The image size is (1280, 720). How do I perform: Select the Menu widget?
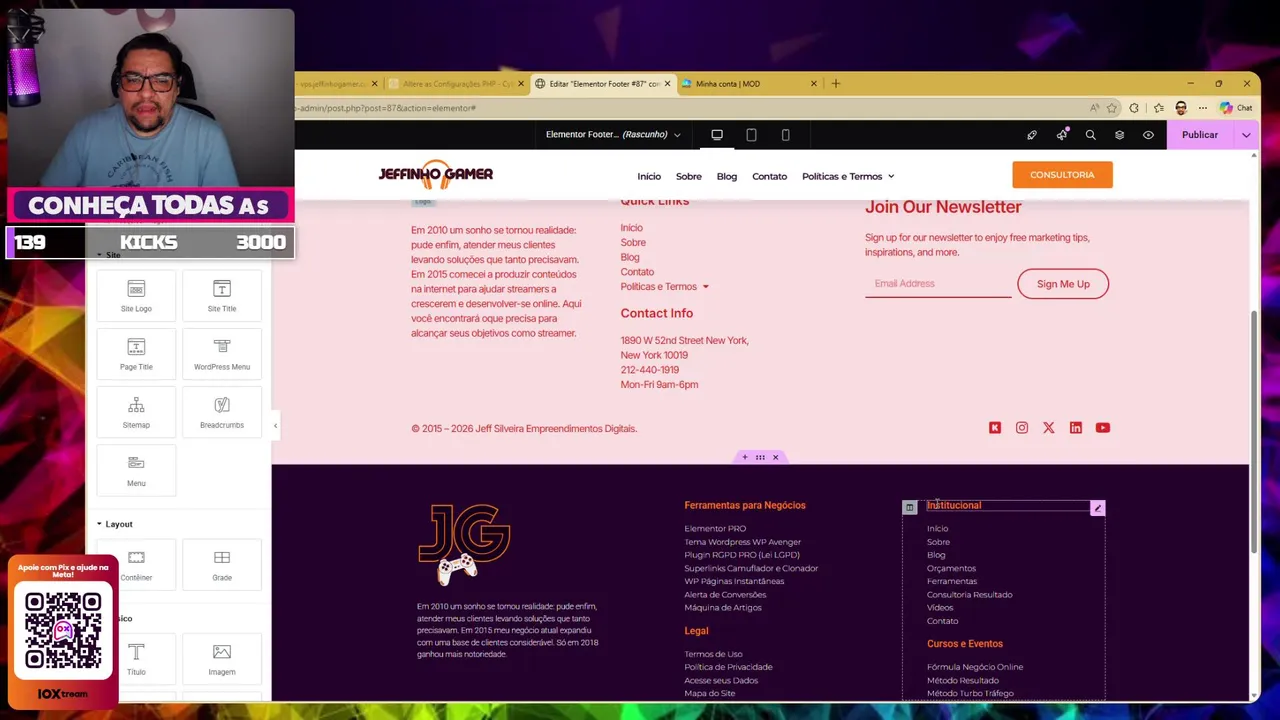click(136, 469)
